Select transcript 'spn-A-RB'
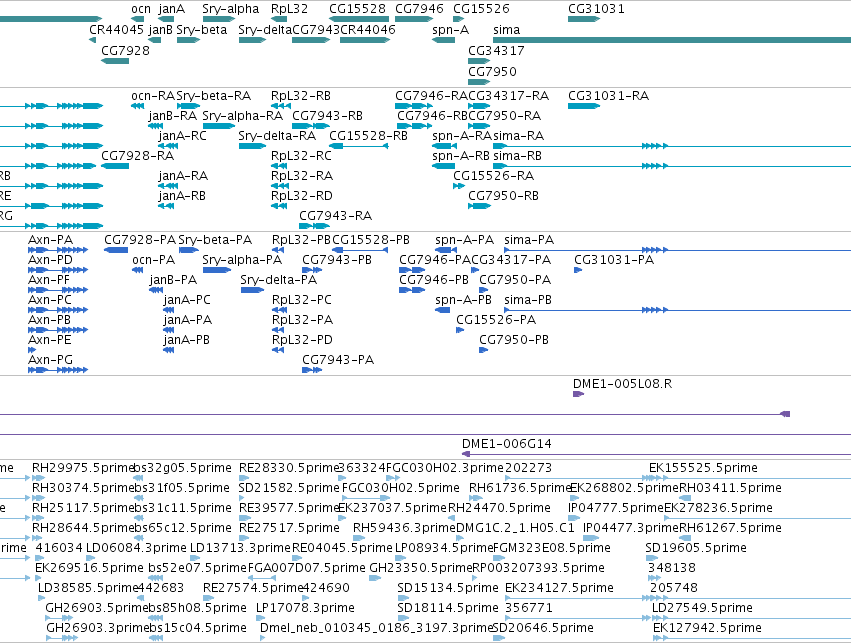Image resolution: width=851 pixels, height=643 pixels. pos(461,156)
